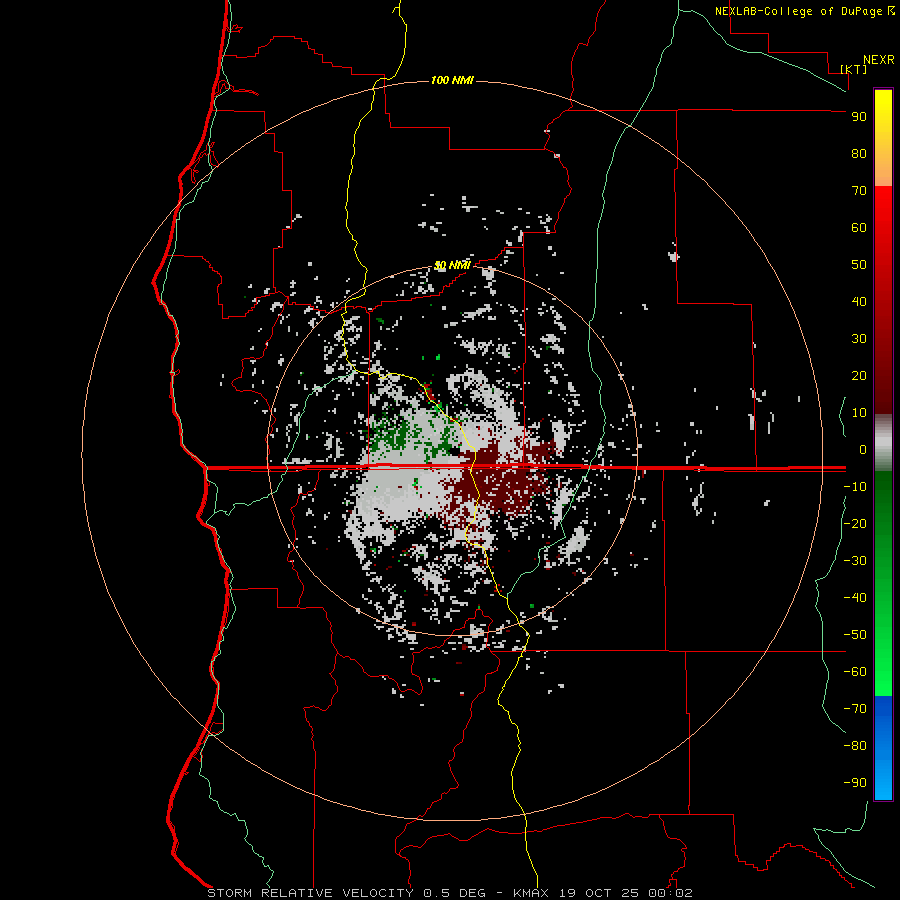This screenshot has height=900, width=900.
Task: Click the NEXLAB-College of DuPage title text
Action: point(798,11)
